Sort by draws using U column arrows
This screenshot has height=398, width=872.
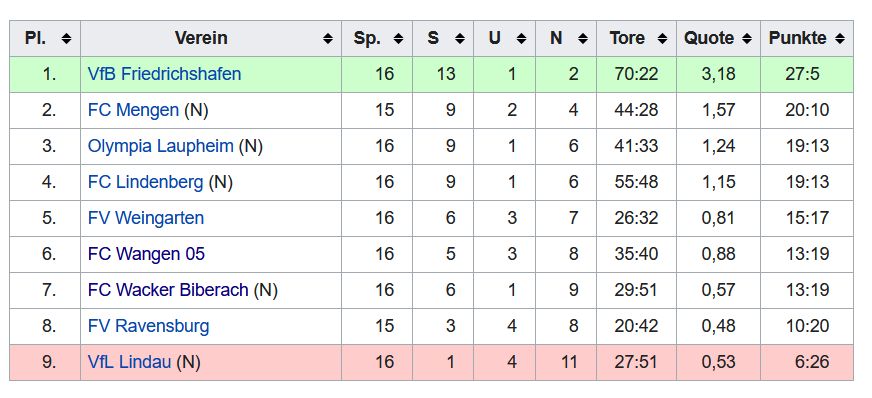pos(521,39)
